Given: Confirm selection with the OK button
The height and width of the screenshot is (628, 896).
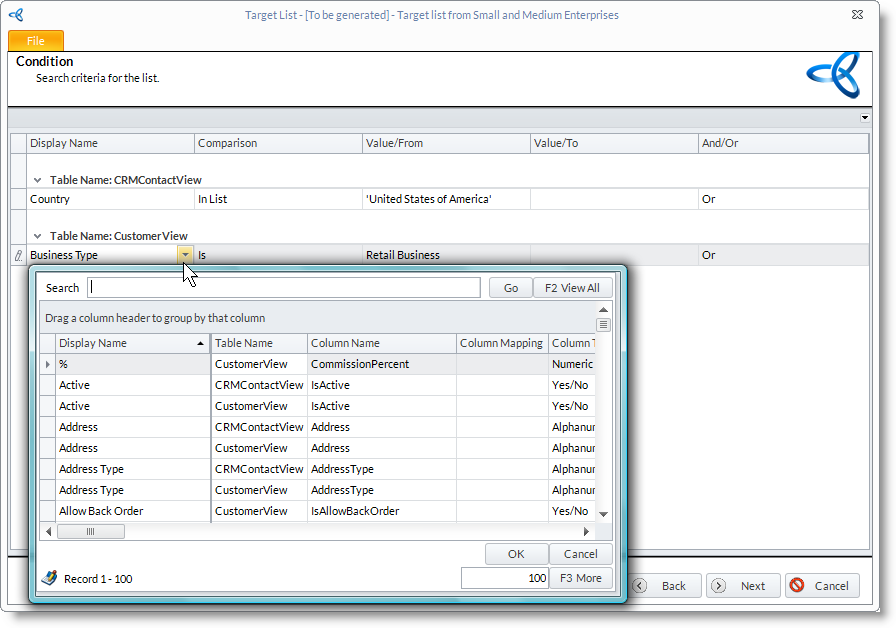Looking at the screenshot, I should point(516,554).
